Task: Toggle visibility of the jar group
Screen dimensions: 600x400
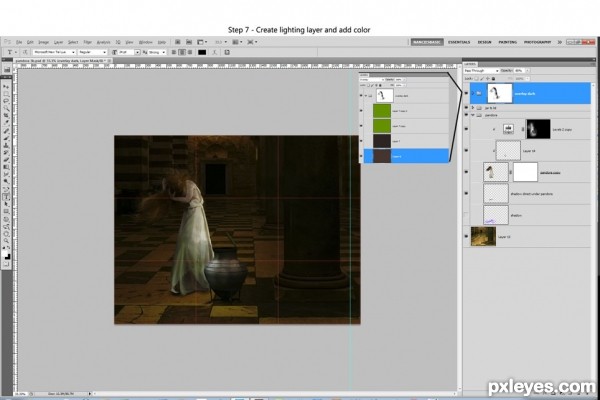Action: (x=466, y=108)
